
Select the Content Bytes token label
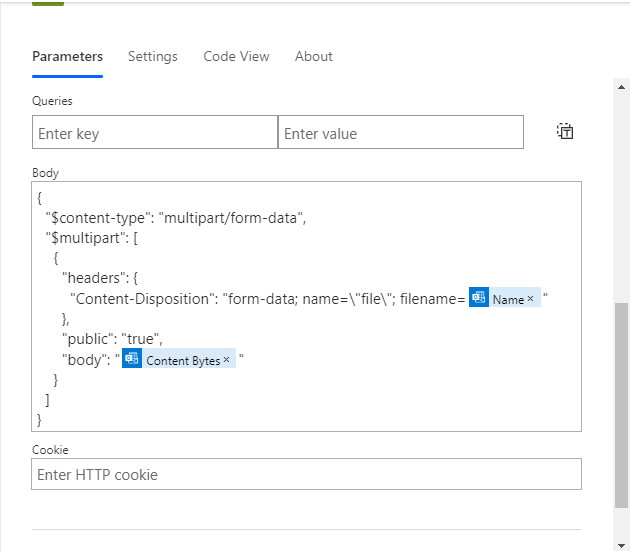182,360
